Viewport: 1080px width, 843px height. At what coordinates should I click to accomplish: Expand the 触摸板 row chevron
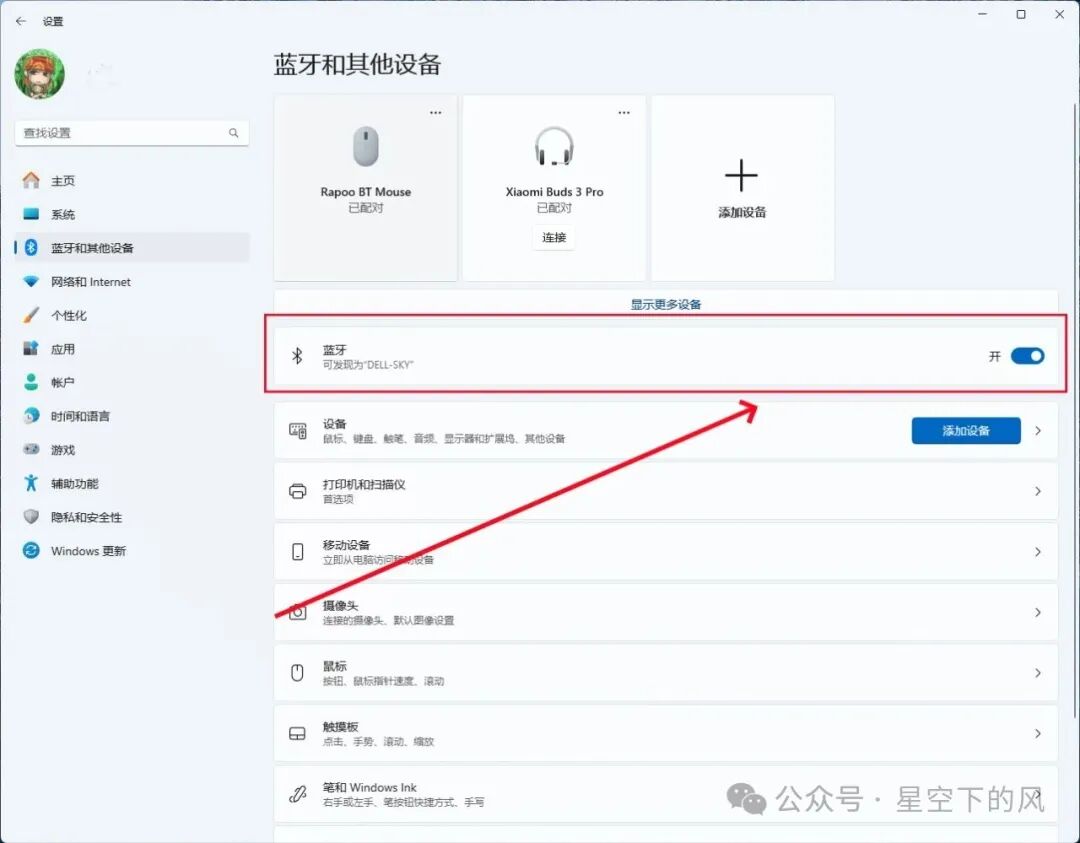(1037, 733)
